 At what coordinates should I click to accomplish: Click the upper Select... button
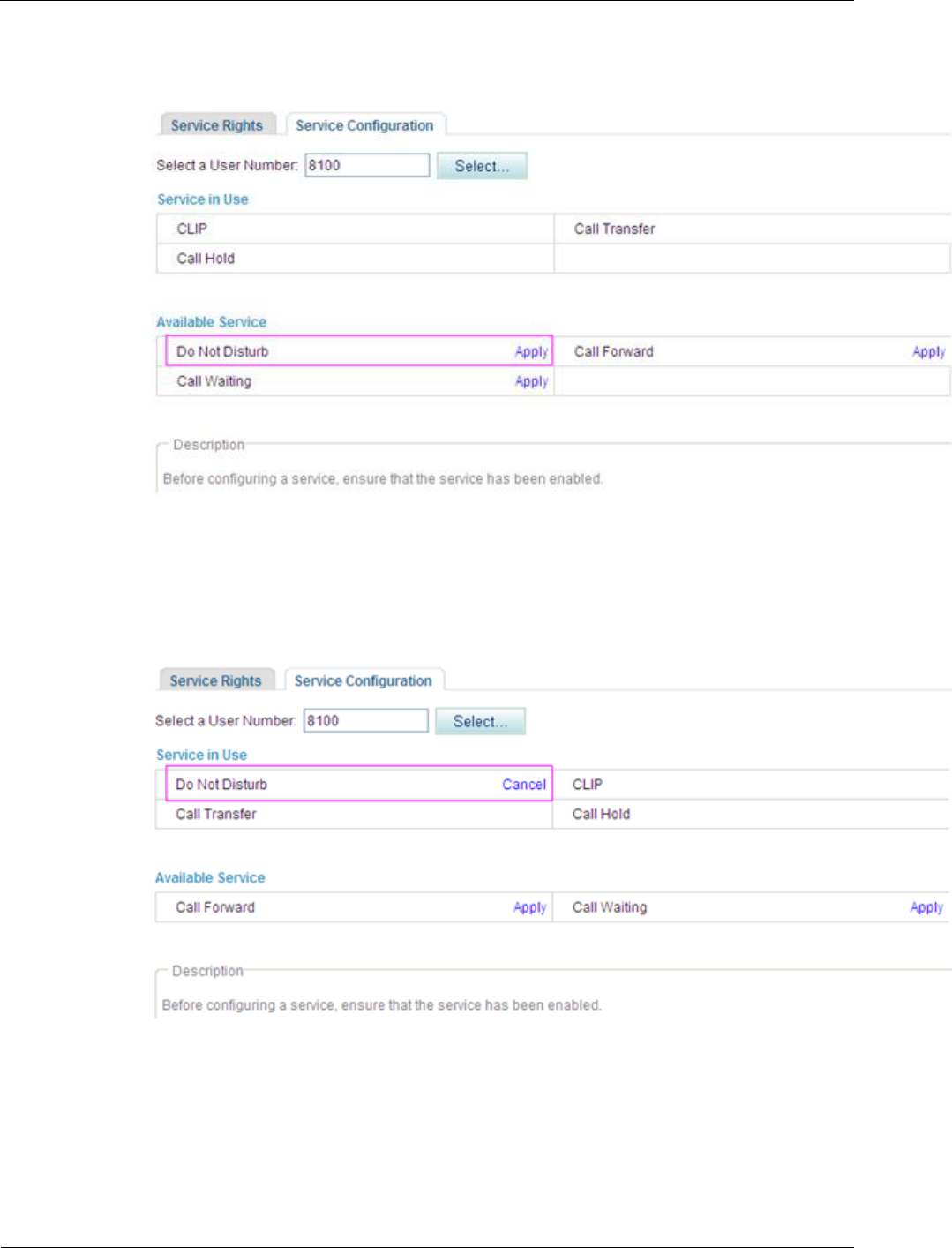(x=482, y=166)
